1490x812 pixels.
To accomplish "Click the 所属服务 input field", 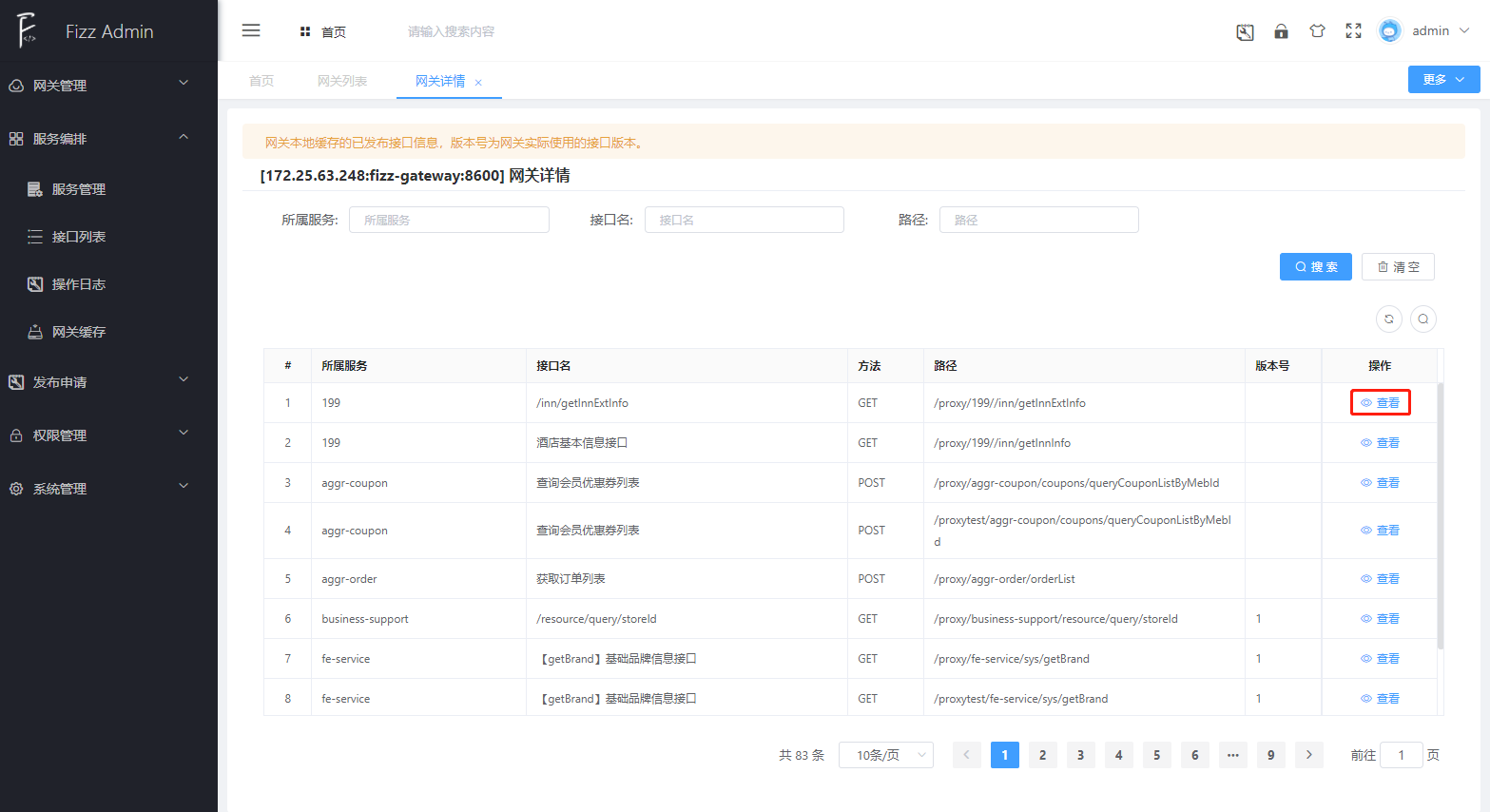I will click(449, 220).
